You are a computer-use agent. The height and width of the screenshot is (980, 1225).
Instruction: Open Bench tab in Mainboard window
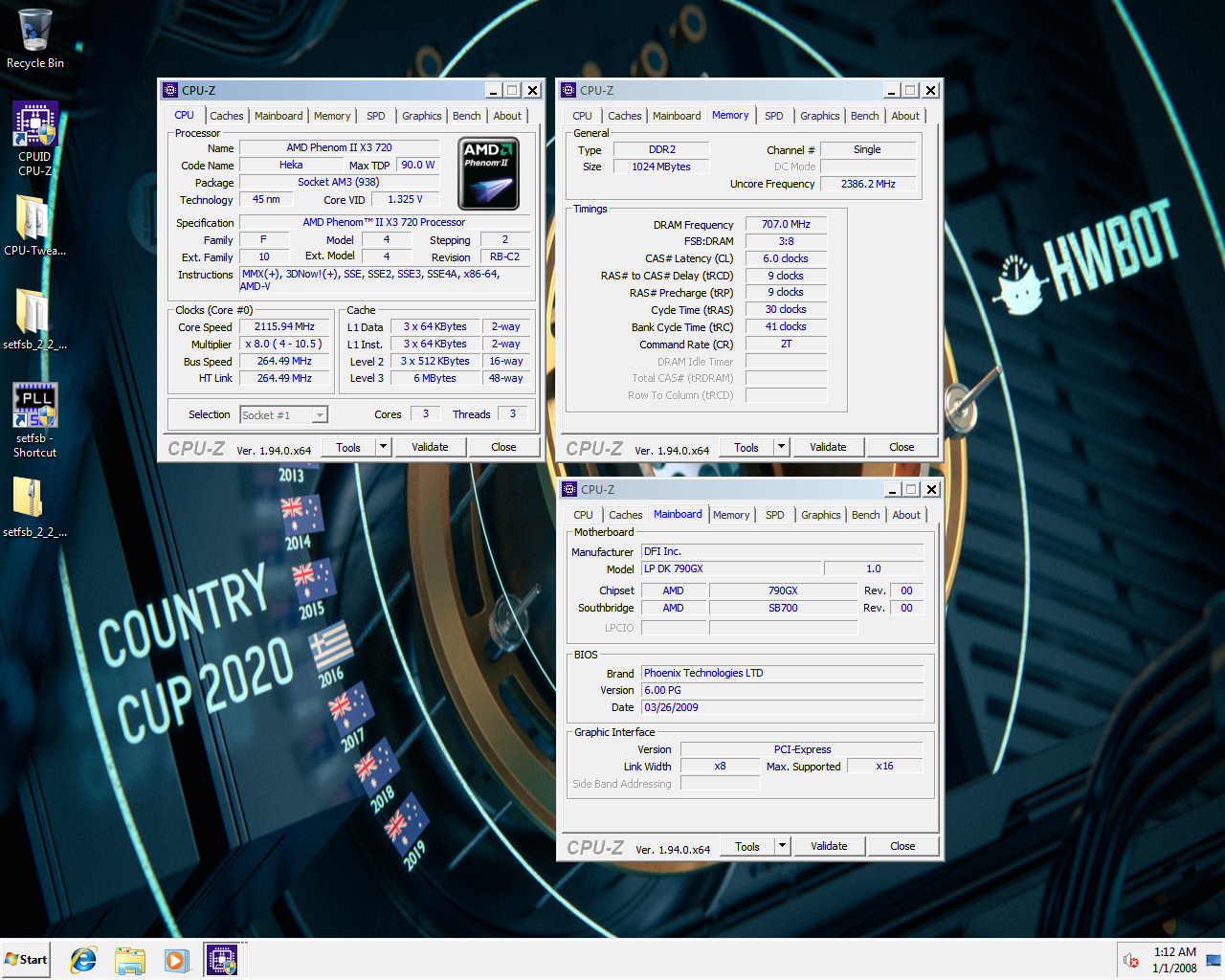(x=866, y=515)
